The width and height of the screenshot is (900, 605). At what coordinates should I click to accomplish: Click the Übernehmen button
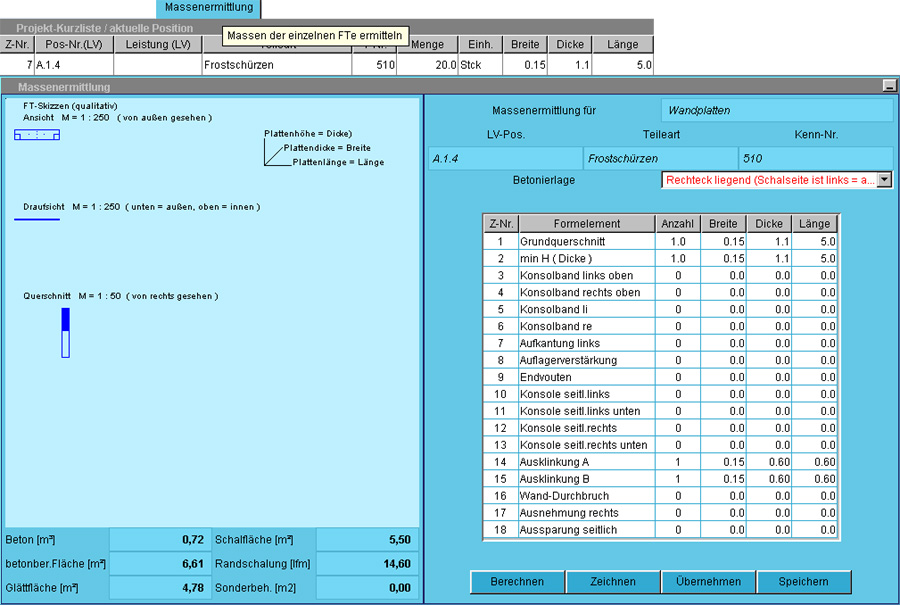[708, 581]
